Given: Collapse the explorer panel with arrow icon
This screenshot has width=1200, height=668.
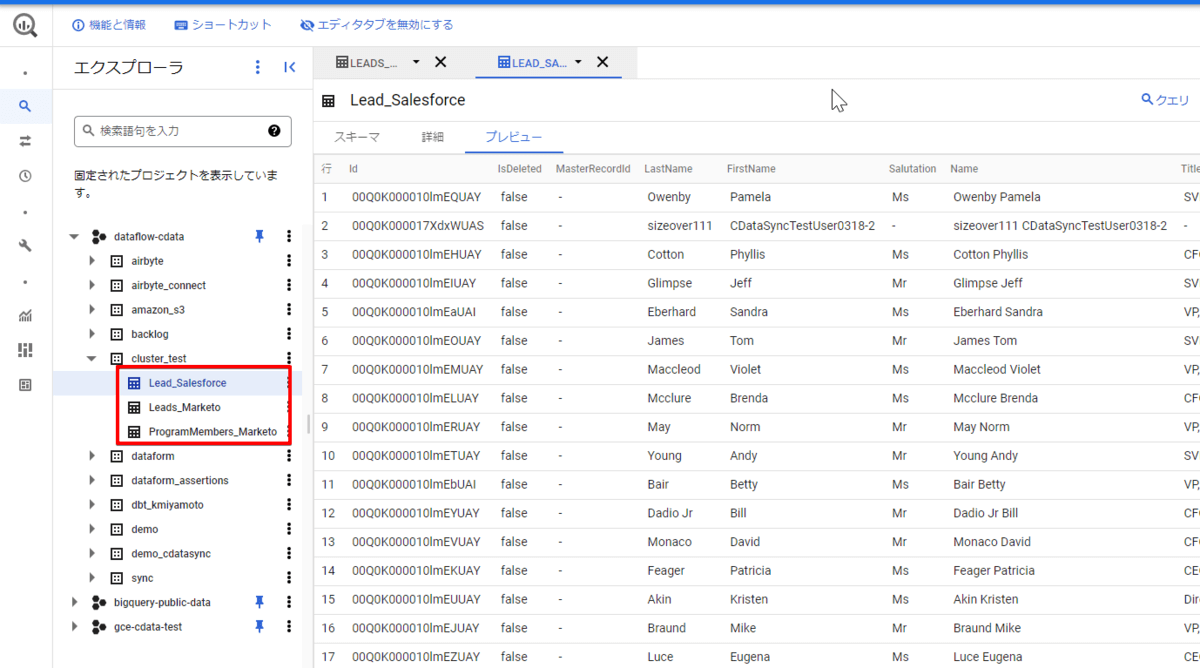Looking at the screenshot, I should tap(289, 67).
